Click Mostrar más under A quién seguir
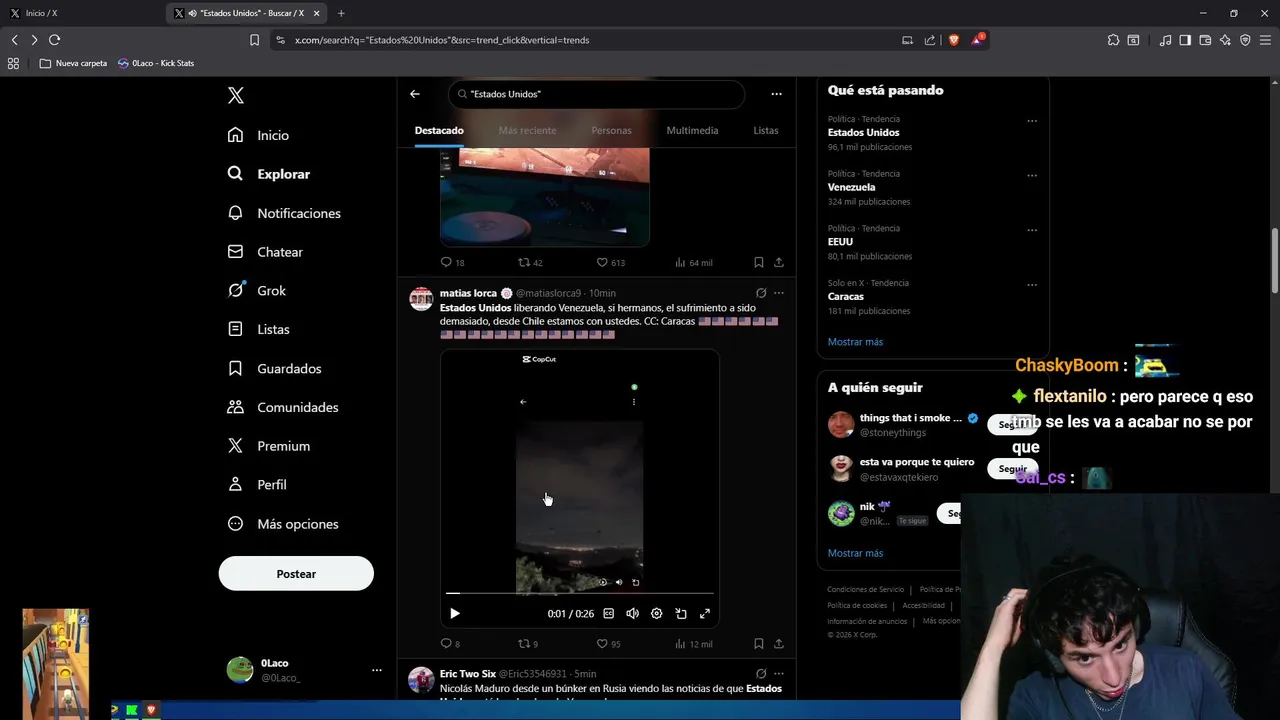 point(855,553)
